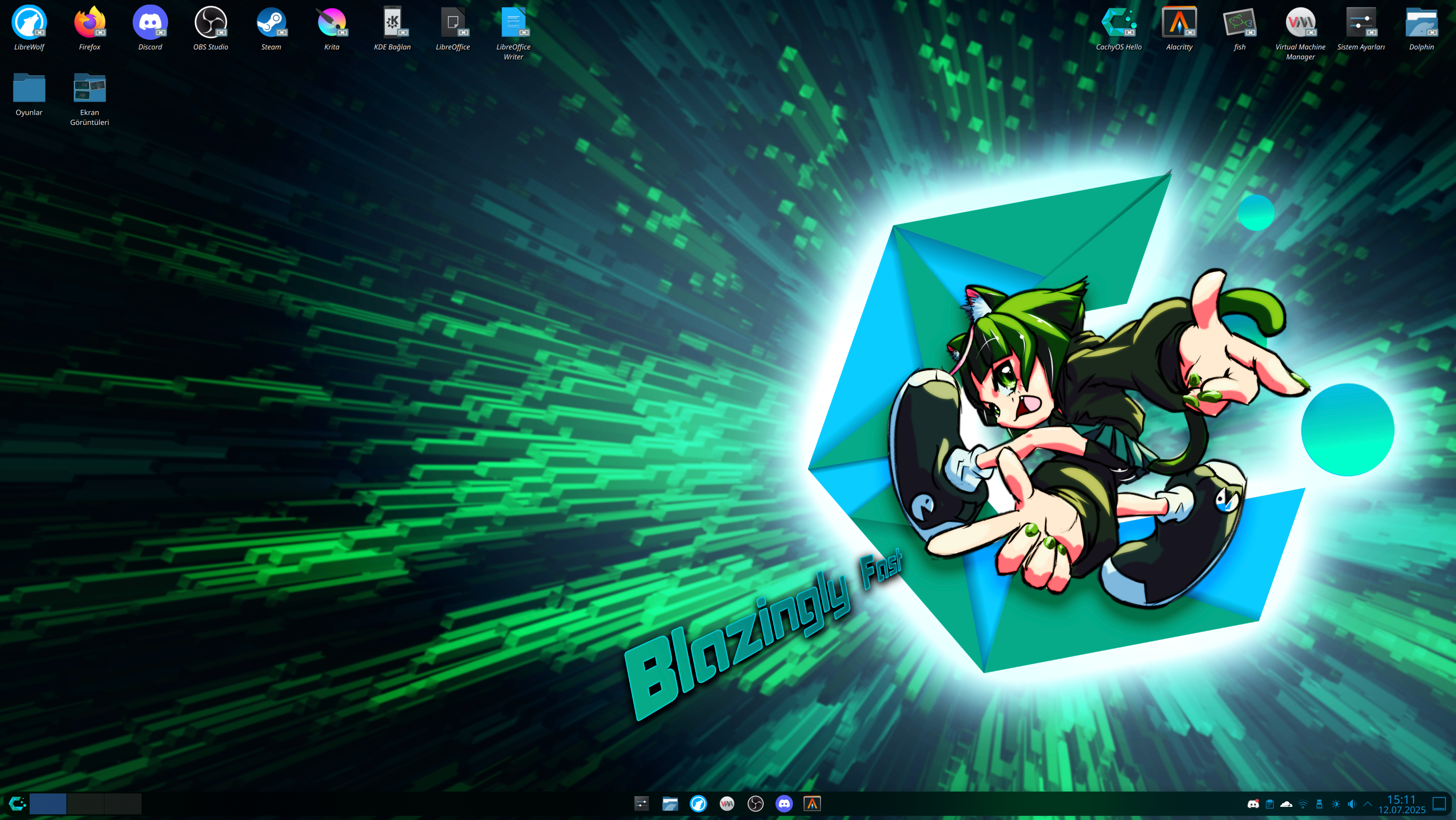Image resolution: width=1456 pixels, height=820 pixels.
Task: Launch Firefox from the desktop
Action: pos(89,28)
